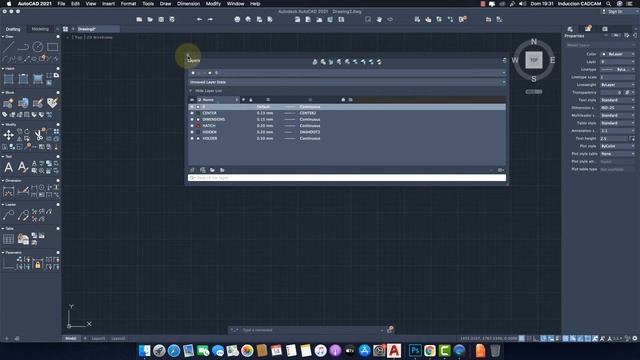The image size is (640, 360).
Task: Toggle visibility of HIDDEN layer
Action: click(x=192, y=132)
